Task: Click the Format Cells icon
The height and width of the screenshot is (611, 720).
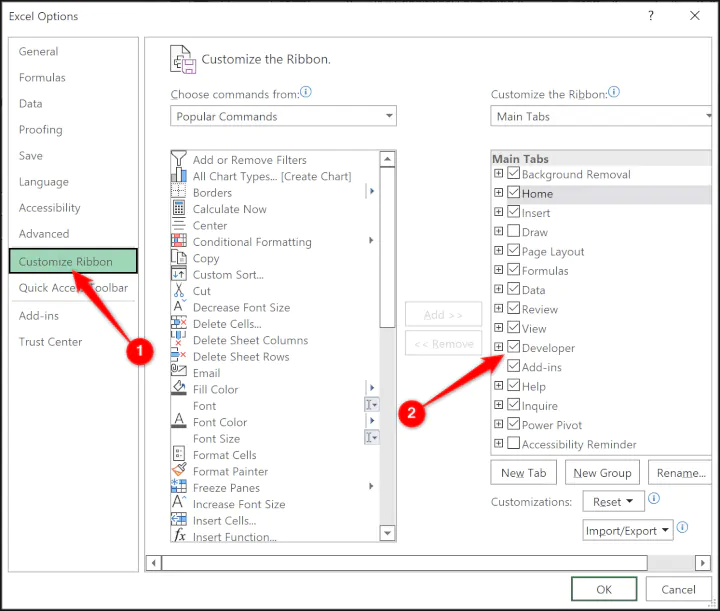Action: pyautogui.click(x=179, y=454)
